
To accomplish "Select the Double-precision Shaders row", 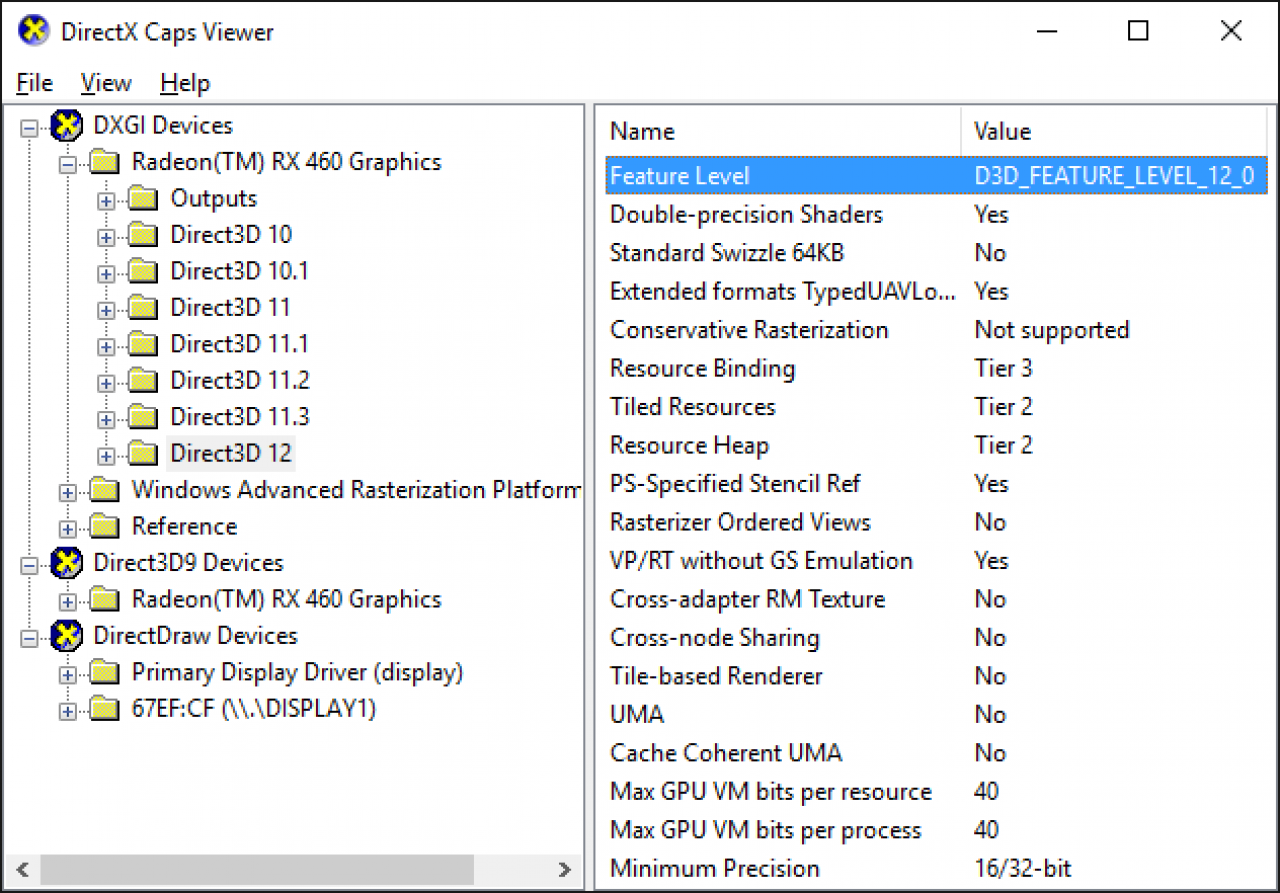I will [x=937, y=214].
